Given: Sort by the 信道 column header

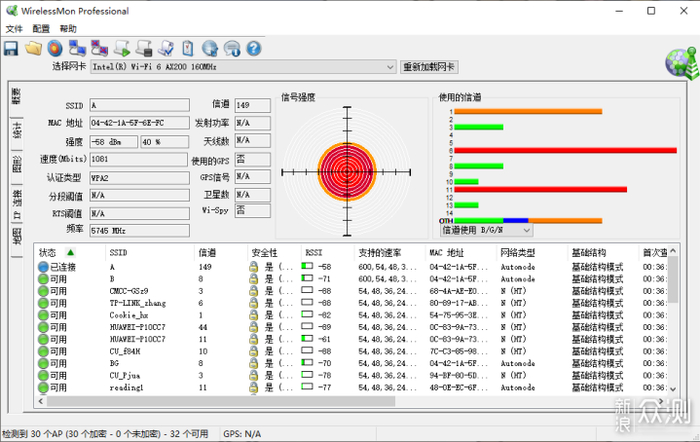Looking at the screenshot, I should (221, 253).
